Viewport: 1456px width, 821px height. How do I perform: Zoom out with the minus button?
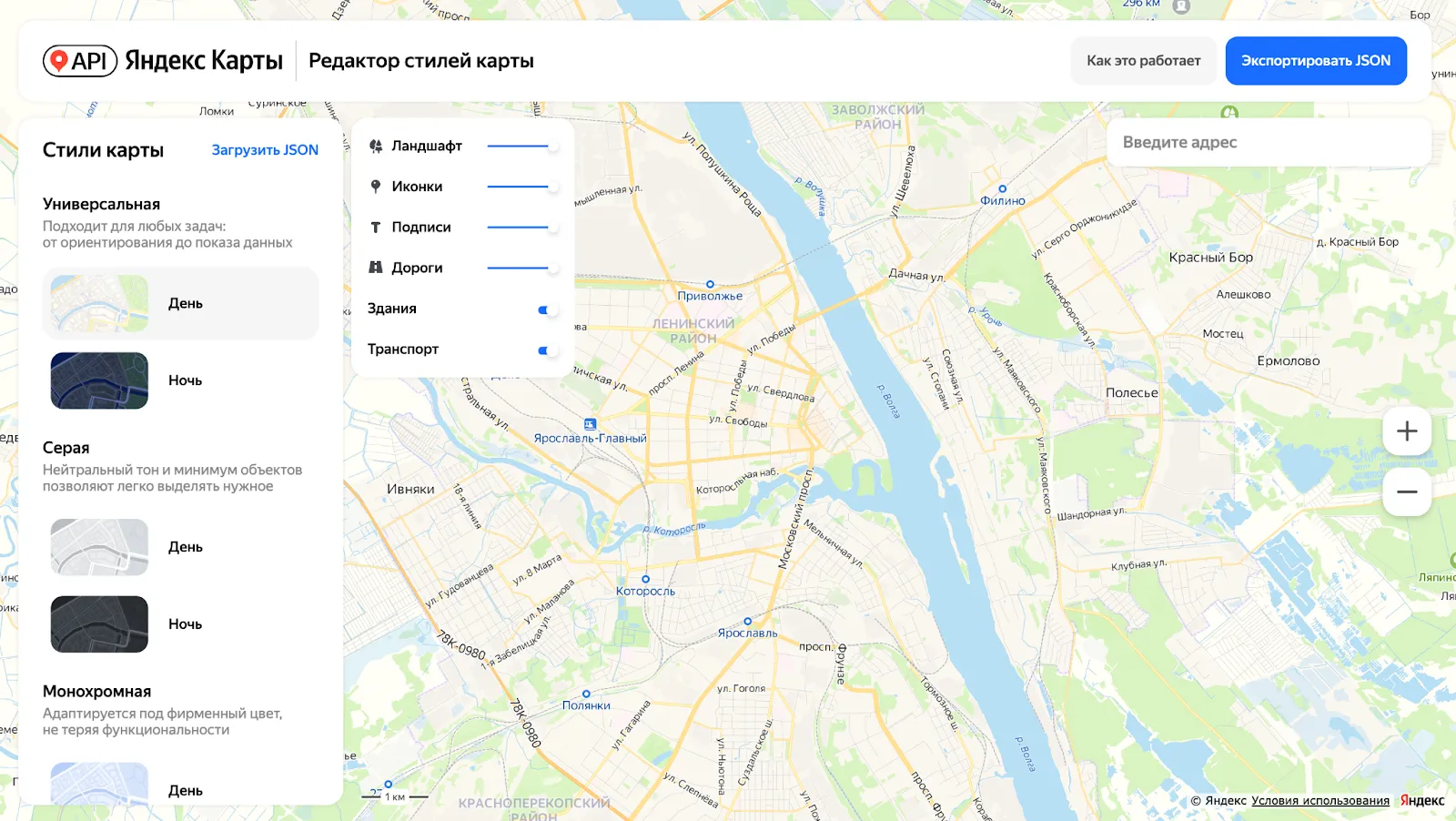(1406, 492)
